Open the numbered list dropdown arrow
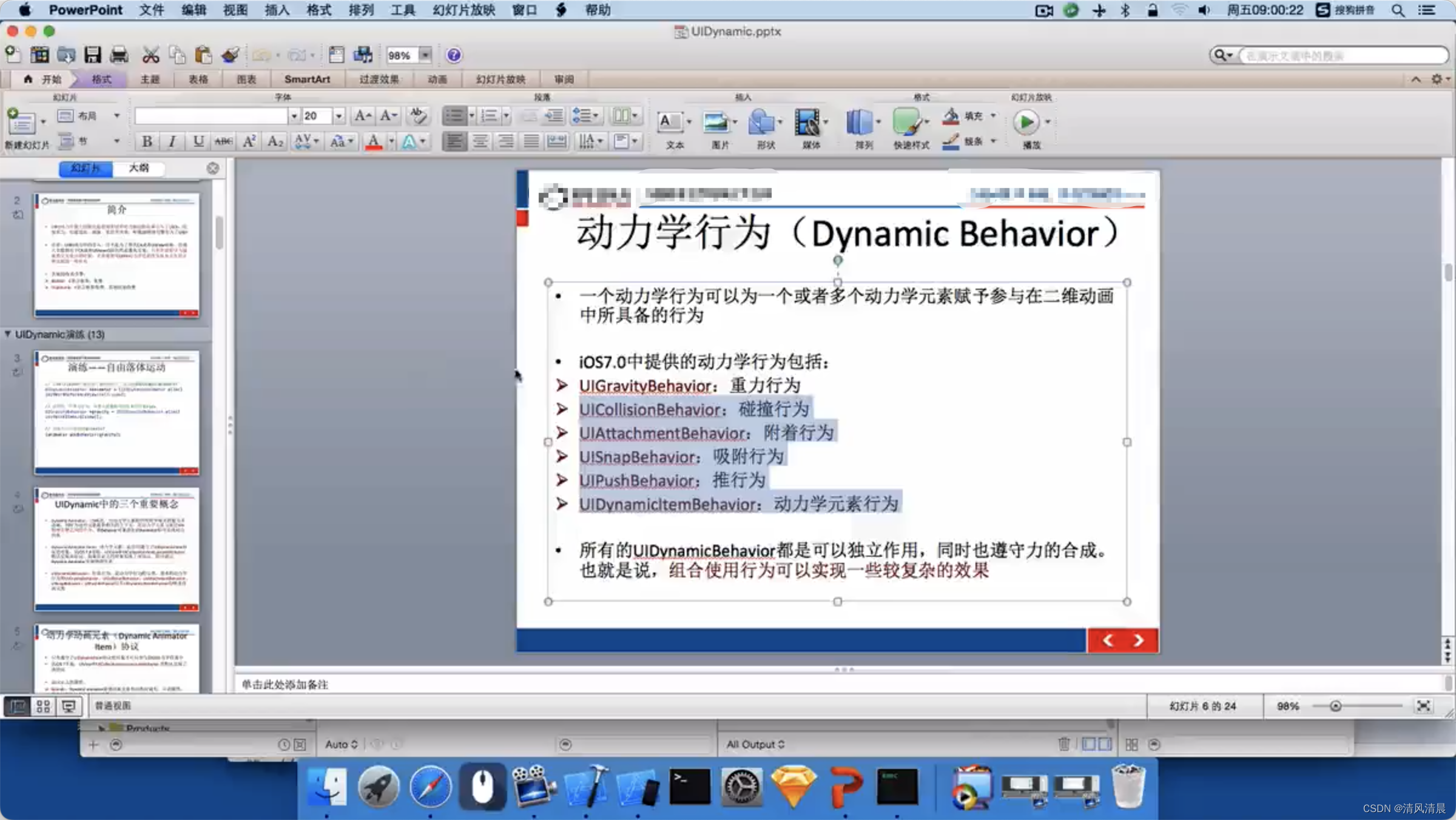This screenshot has width=1456, height=820. coord(506,115)
